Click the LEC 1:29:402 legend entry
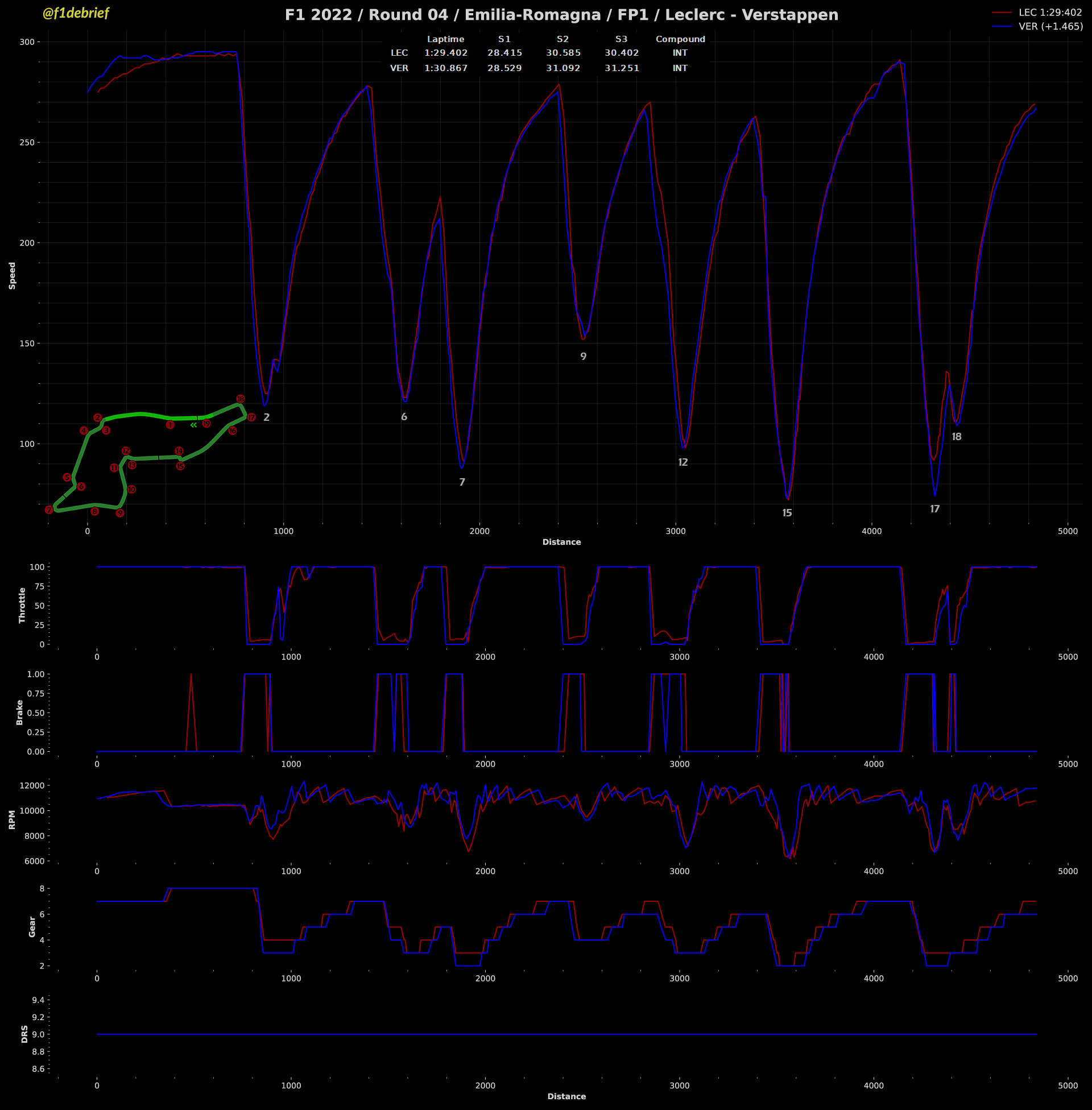 [1050, 13]
